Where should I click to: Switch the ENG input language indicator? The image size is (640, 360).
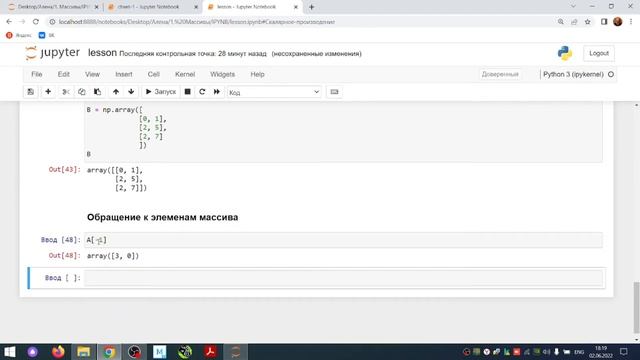coord(579,352)
